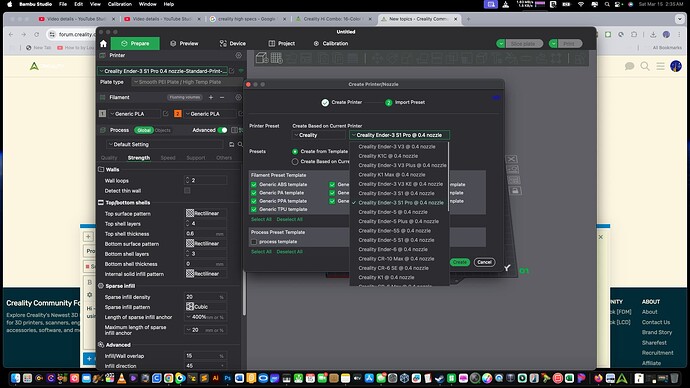Add a filament with the plus icon
The width and height of the screenshot is (690, 388).
pyautogui.click(x=211, y=97)
